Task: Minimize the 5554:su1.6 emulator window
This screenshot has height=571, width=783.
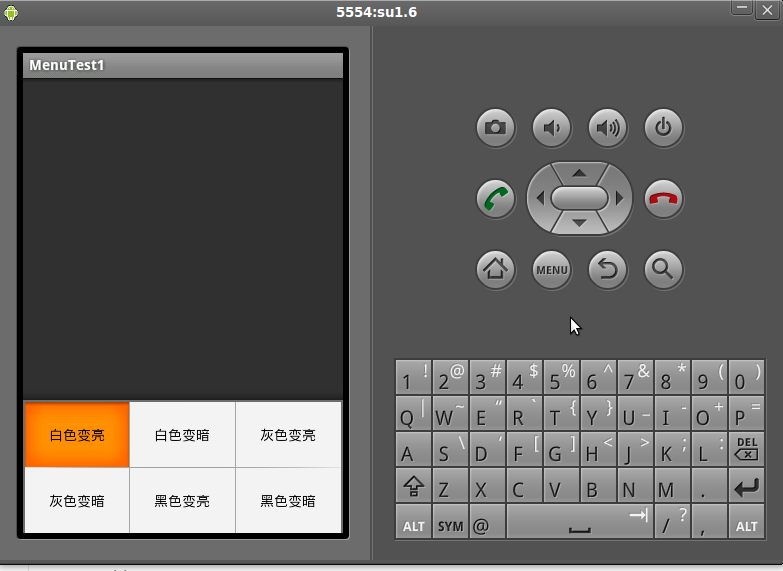Action: point(742,8)
